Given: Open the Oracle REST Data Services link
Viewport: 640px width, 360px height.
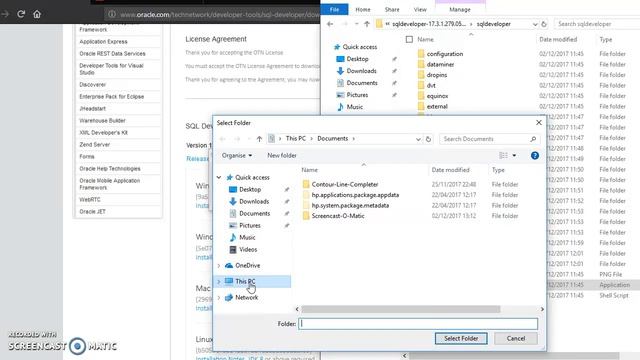Looking at the screenshot, I should 112,54.
